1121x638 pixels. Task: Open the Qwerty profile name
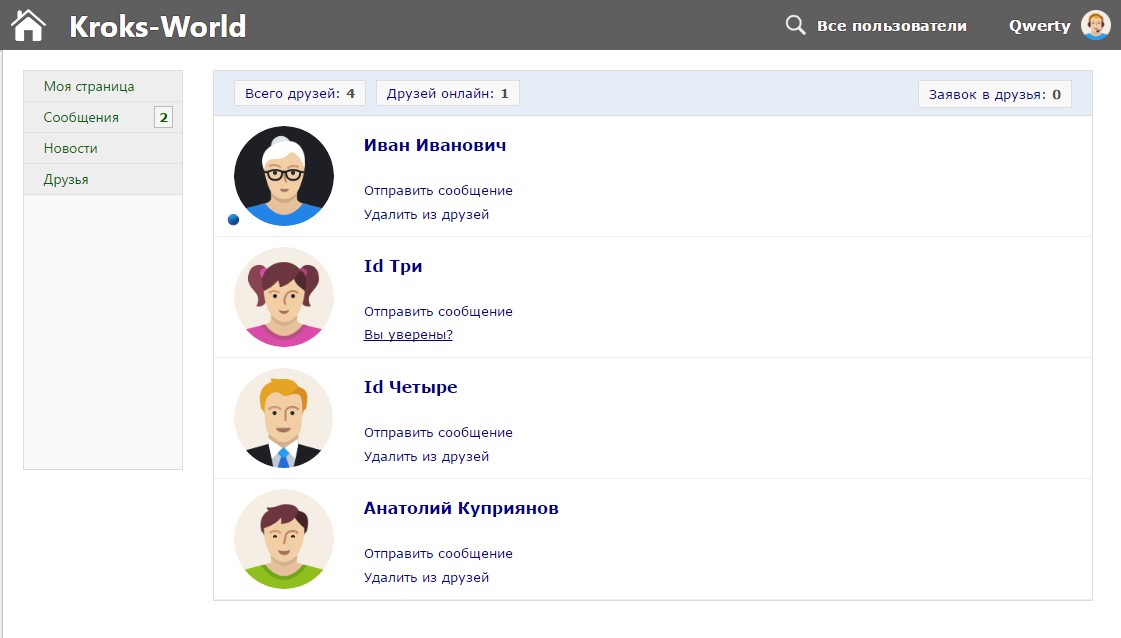(1039, 26)
